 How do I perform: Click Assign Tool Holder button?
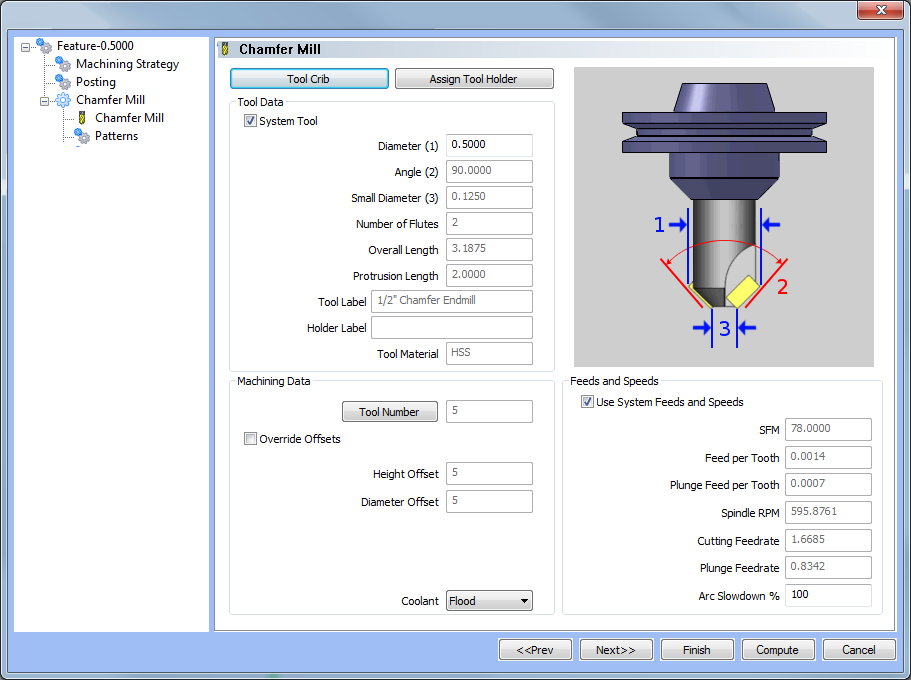point(474,79)
